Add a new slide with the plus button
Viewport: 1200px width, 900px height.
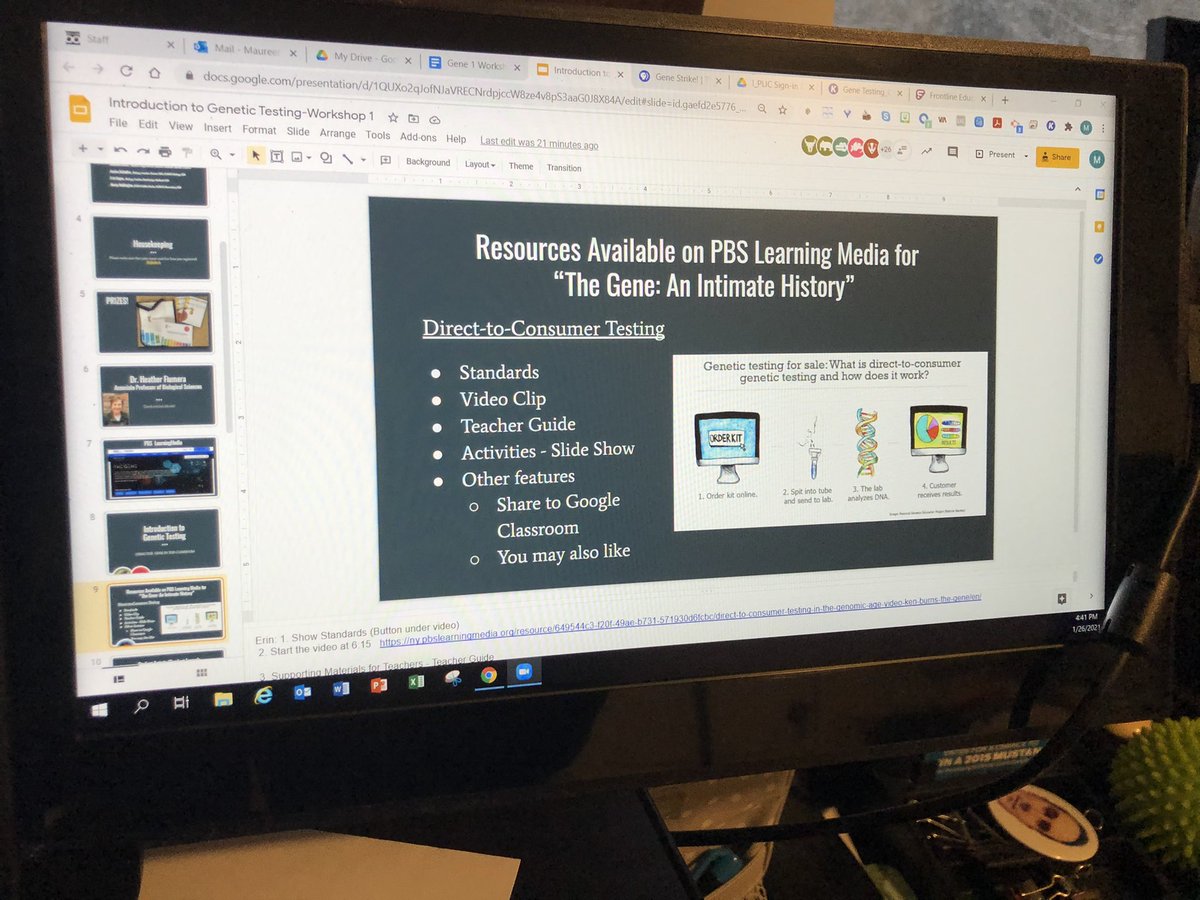[82, 149]
